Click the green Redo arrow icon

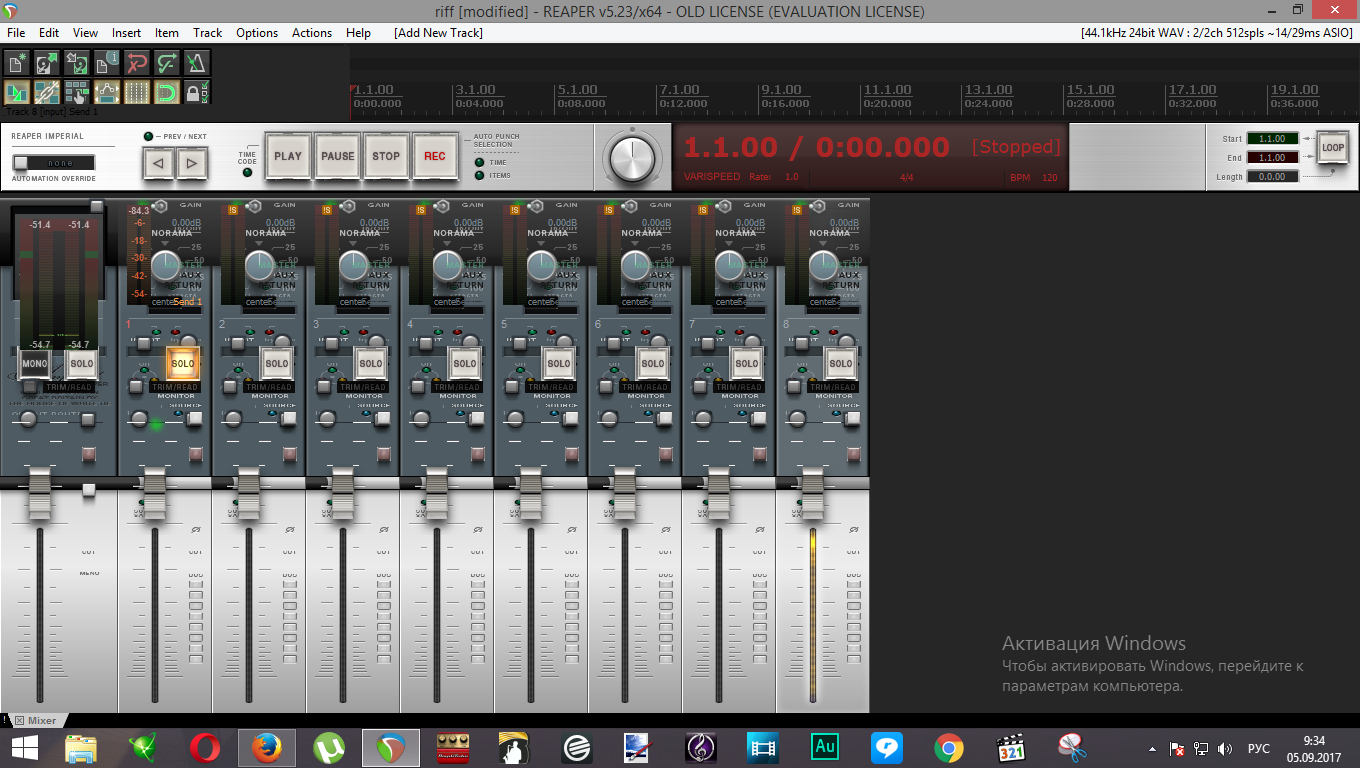click(x=167, y=63)
